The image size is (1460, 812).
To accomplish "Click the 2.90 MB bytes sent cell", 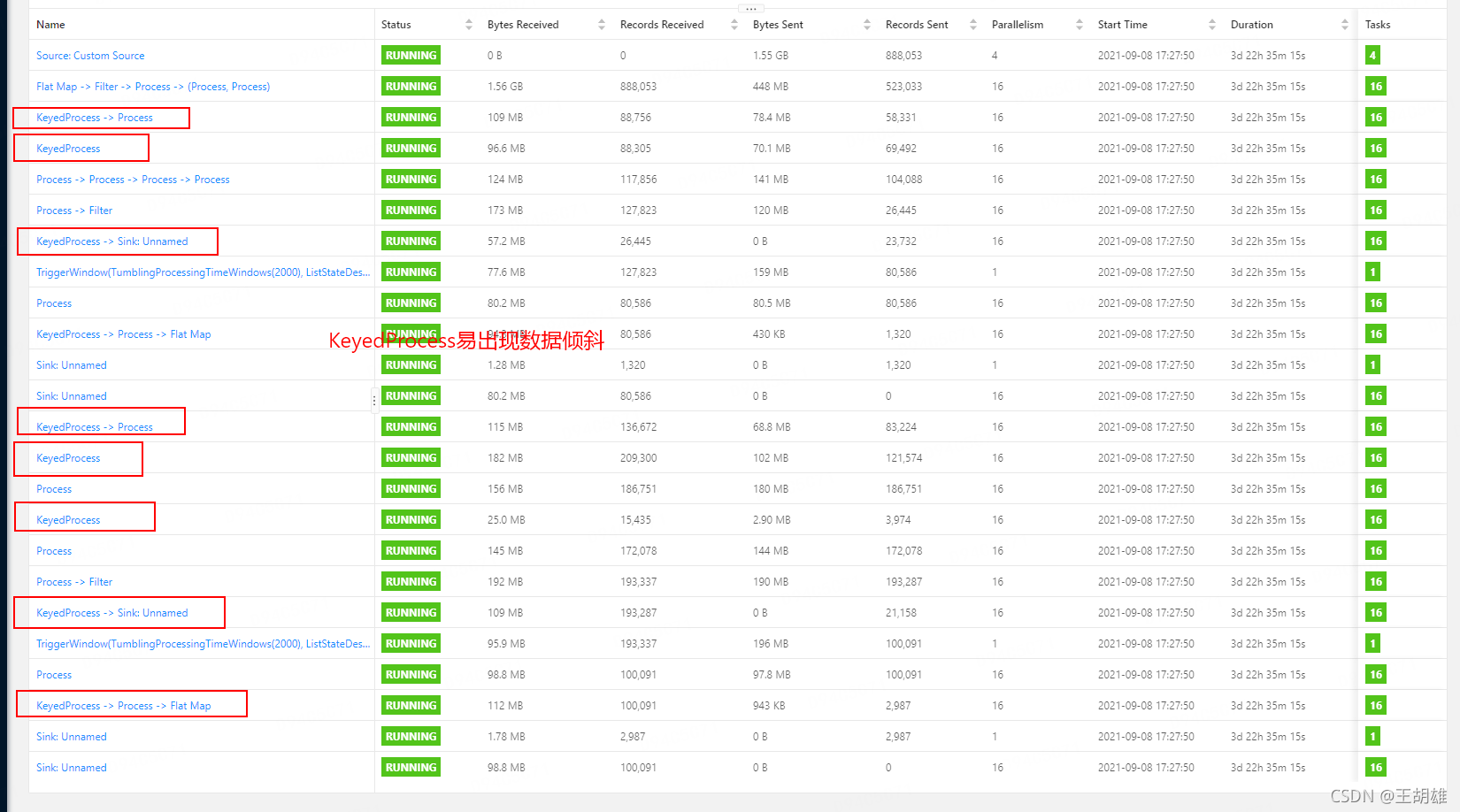I will point(772,520).
